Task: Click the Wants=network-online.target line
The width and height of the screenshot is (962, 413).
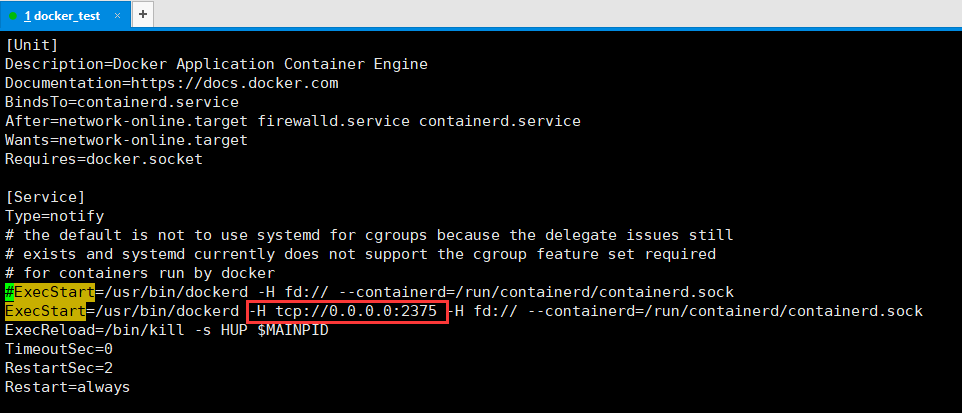Action: 126,140
